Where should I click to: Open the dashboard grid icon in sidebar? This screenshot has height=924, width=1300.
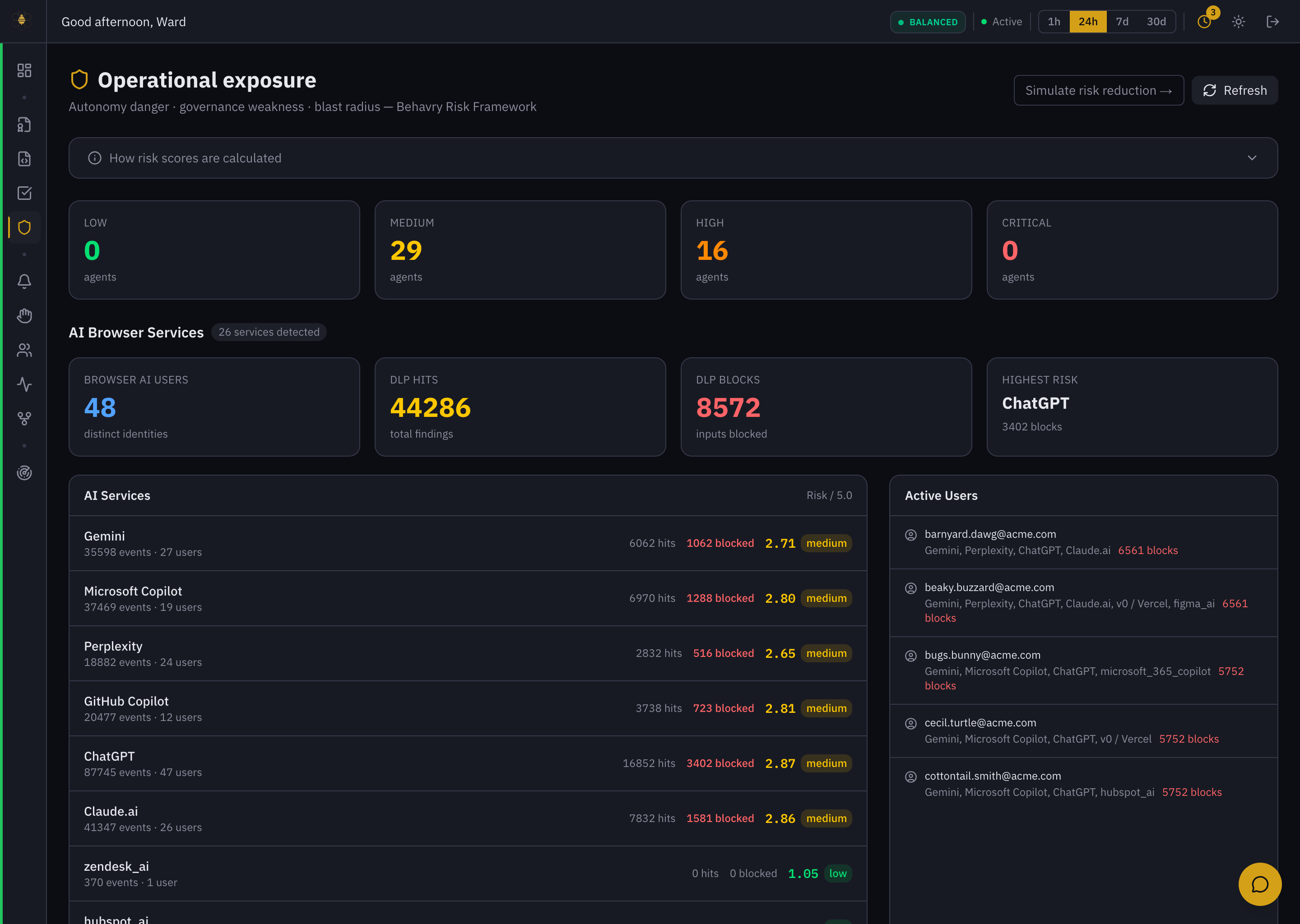24,70
